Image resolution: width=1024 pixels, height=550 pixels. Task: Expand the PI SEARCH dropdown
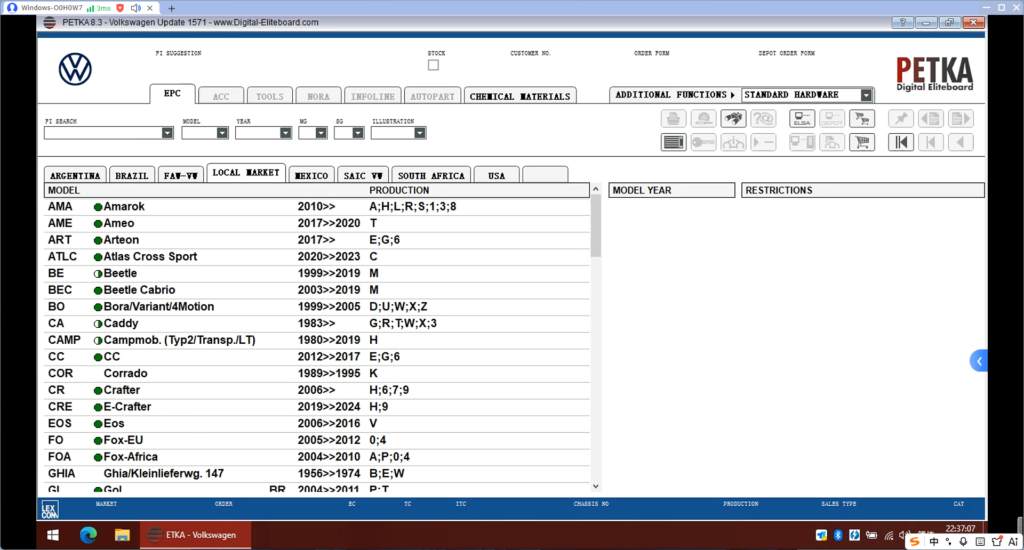pyautogui.click(x=167, y=133)
